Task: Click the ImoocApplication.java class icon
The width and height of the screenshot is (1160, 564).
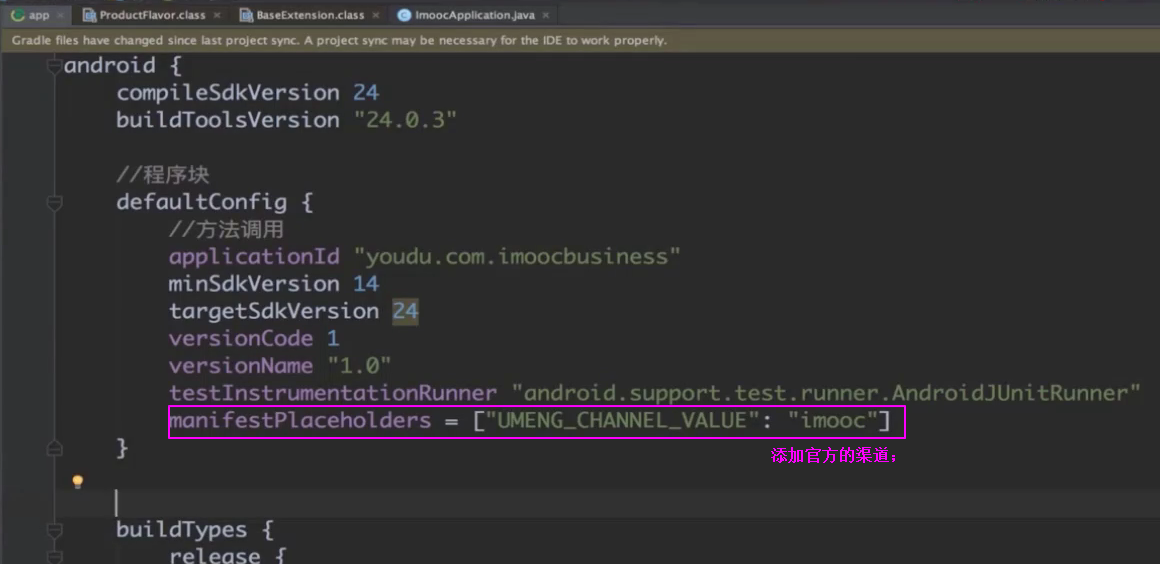Action: (x=404, y=15)
